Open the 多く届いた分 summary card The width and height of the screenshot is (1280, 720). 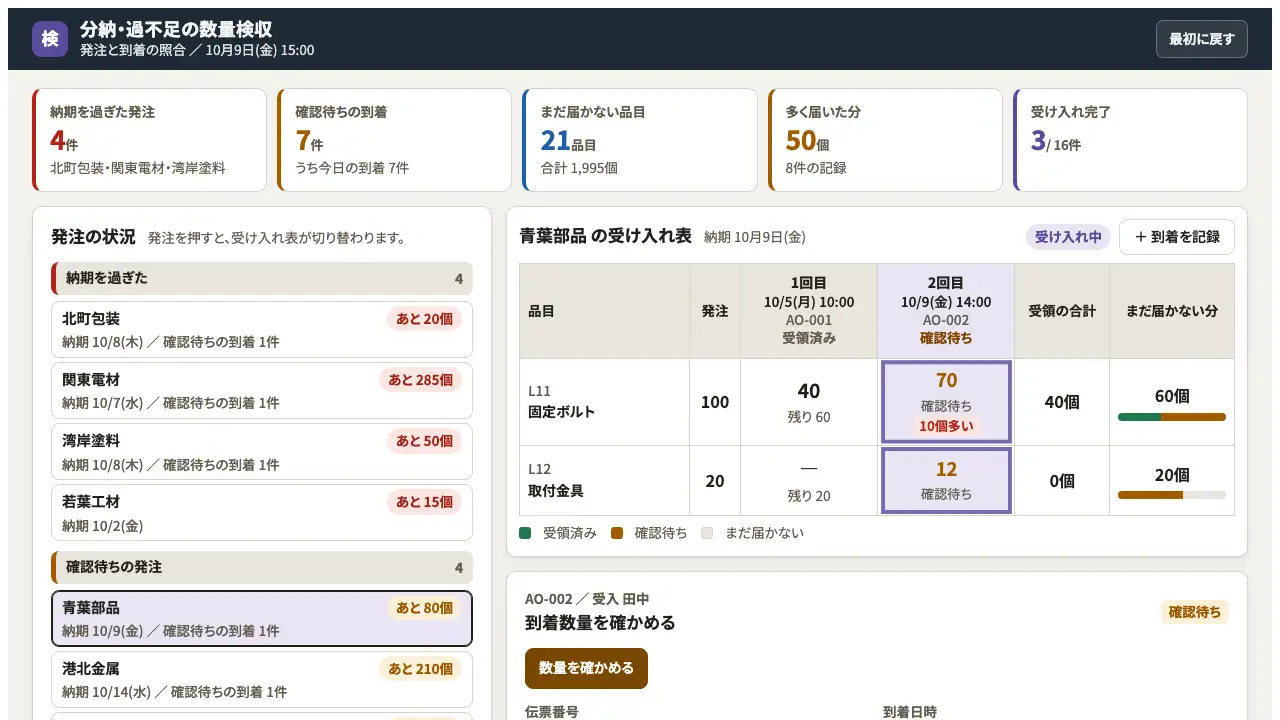click(x=885, y=140)
